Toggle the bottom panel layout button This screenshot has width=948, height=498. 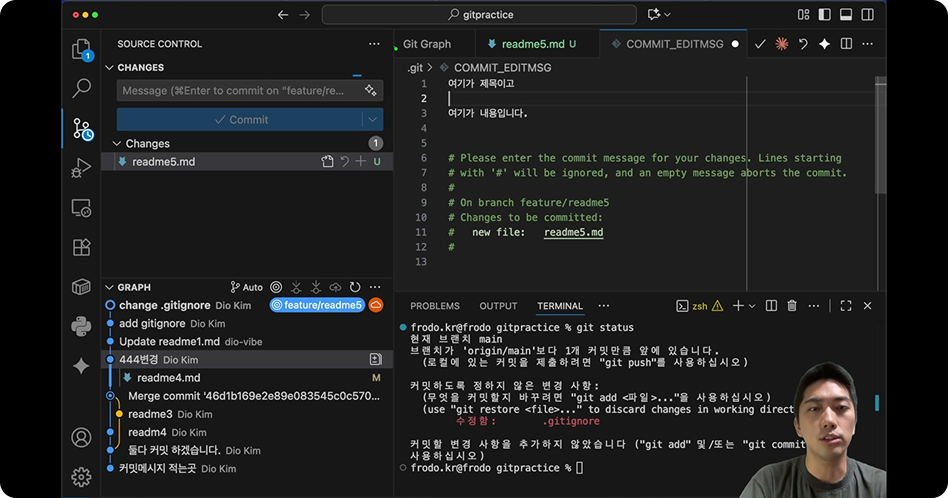(845, 15)
